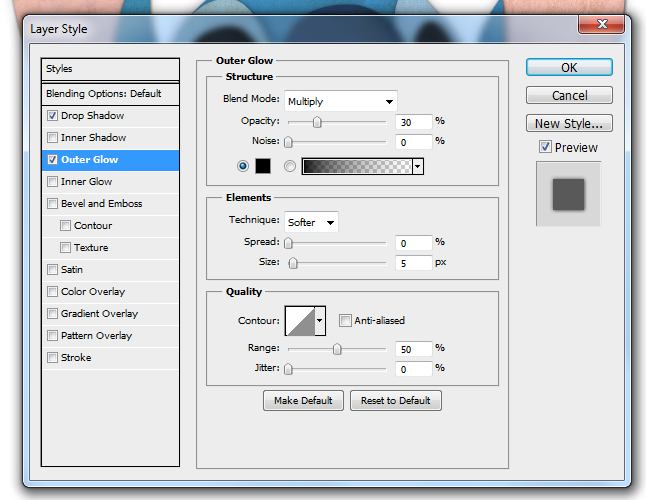Click the style preview thumbnail
The image size is (646, 500).
(x=569, y=194)
